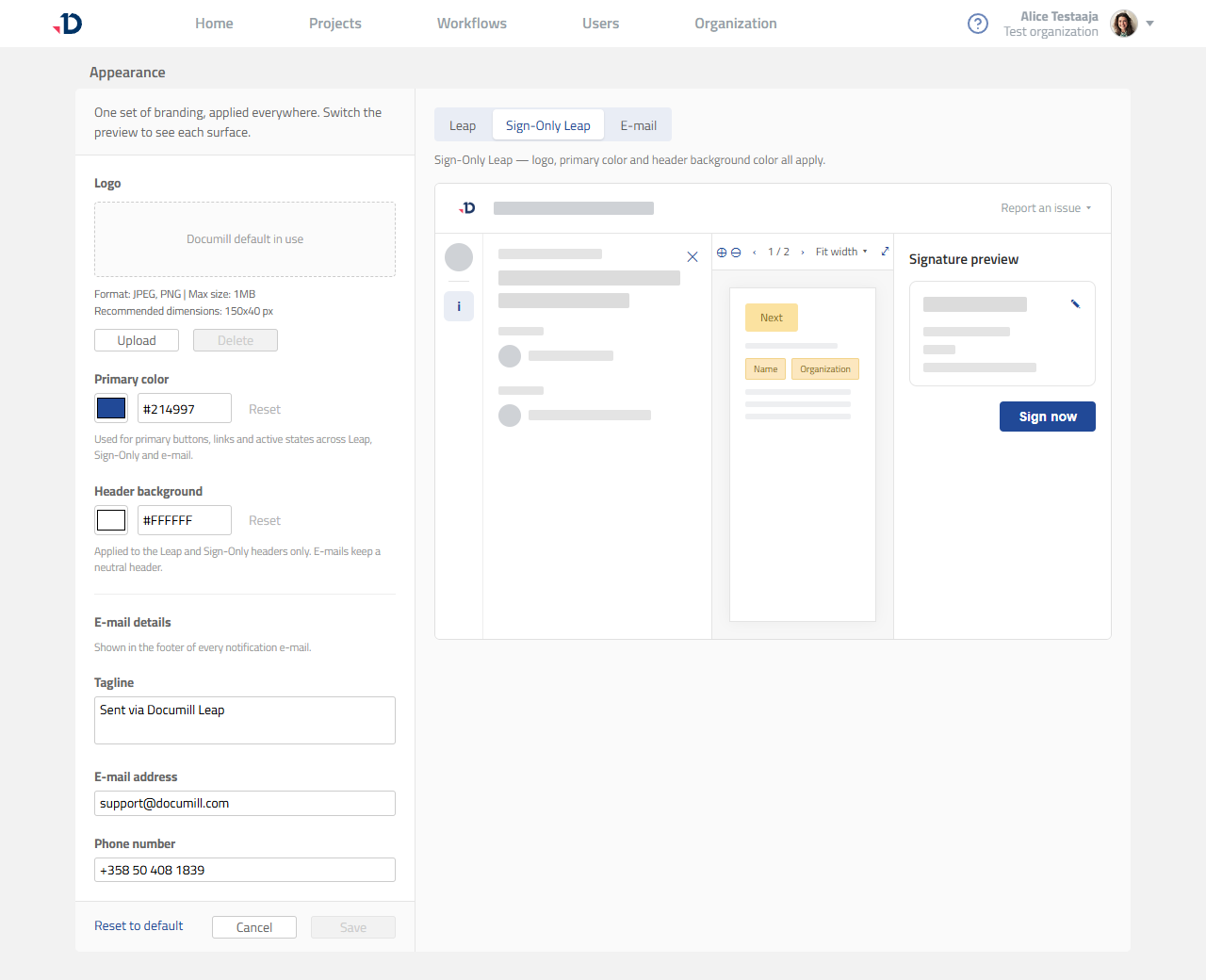Open the header background color swatch

111,520
